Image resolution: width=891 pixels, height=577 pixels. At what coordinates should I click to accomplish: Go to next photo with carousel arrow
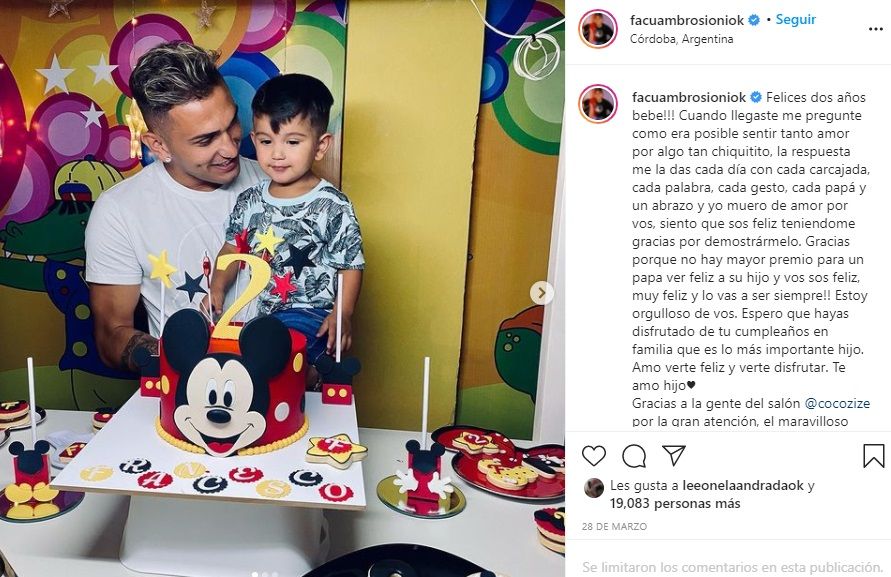coord(542,293)
